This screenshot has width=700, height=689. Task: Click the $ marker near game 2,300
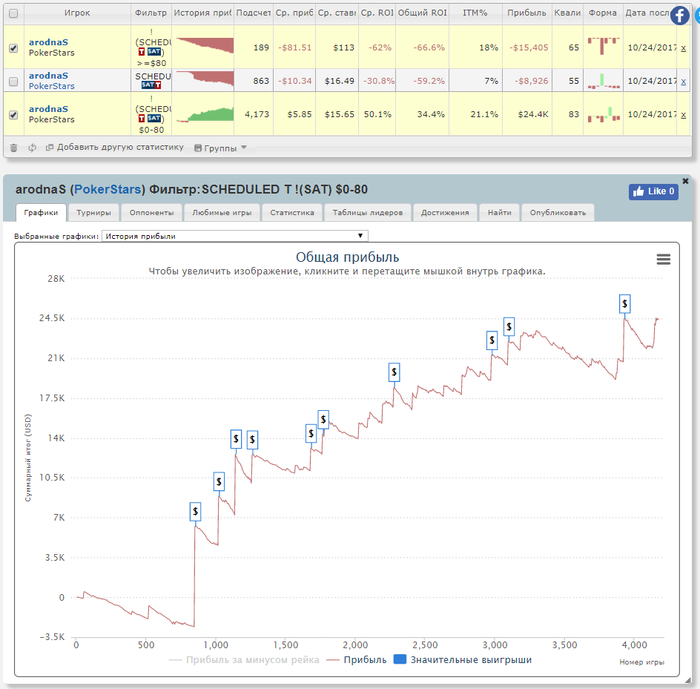coord(394,372)
